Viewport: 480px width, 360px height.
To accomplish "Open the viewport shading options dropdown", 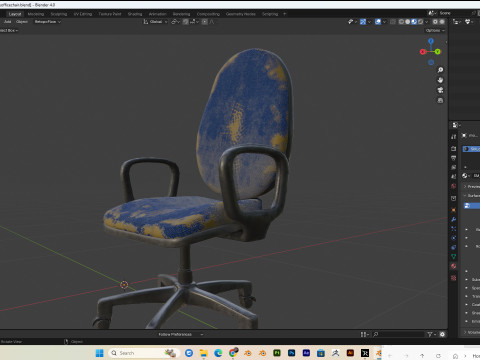I will [x=426, y=22].
